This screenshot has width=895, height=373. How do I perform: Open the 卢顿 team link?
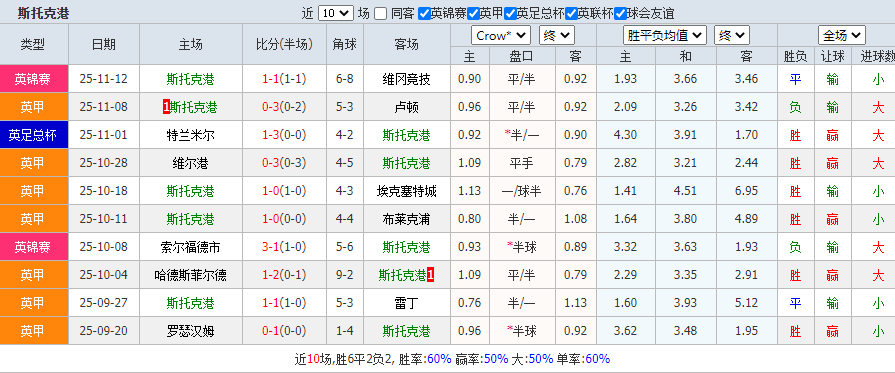click(406, 107)
